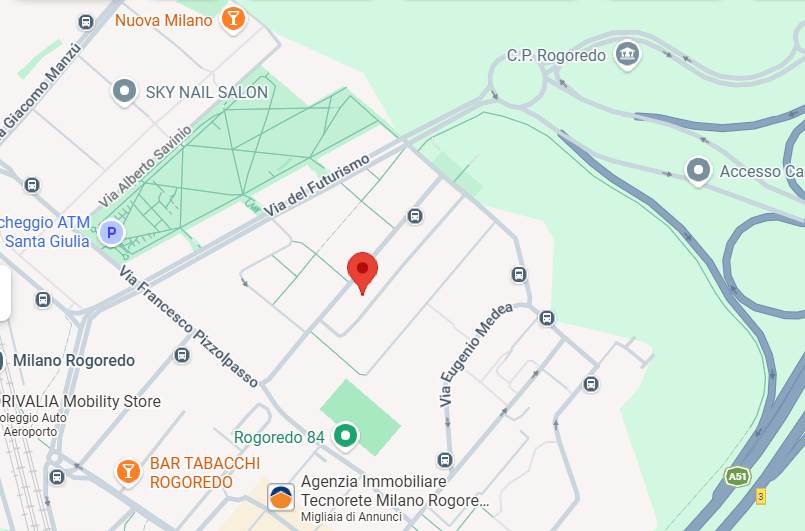Open the Tecnorete agency logo icon
The height and width of the screenshot is (531, 805).
[x=281, y=497]
